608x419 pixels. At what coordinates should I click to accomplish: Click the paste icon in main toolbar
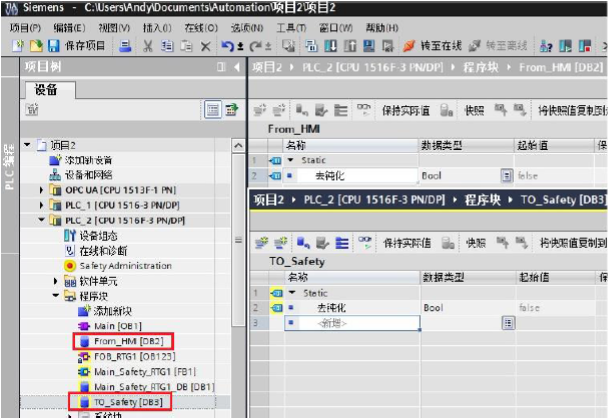pyautogui.click(x=187, y=46)
